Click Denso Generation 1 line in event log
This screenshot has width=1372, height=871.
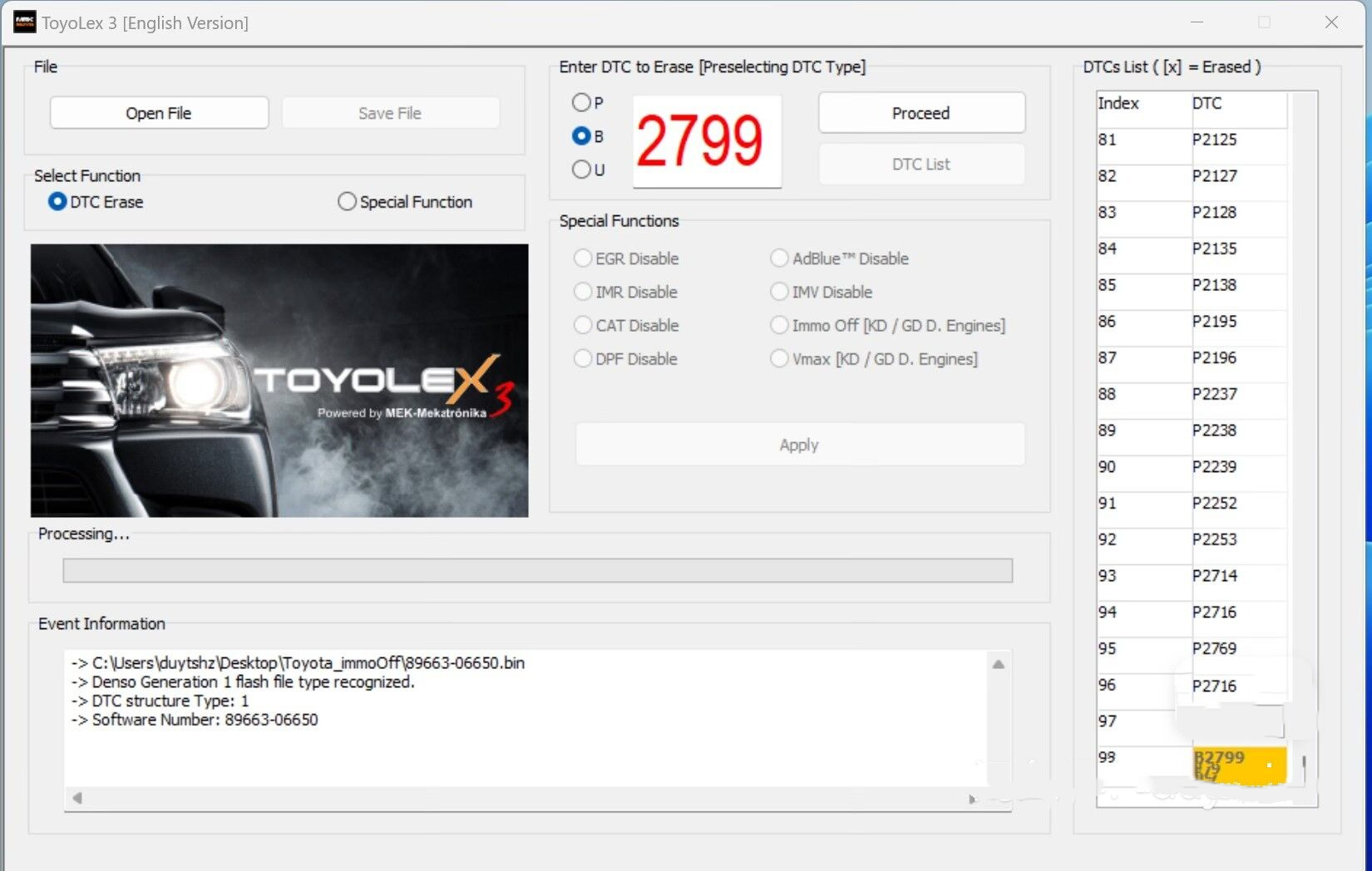243,682
